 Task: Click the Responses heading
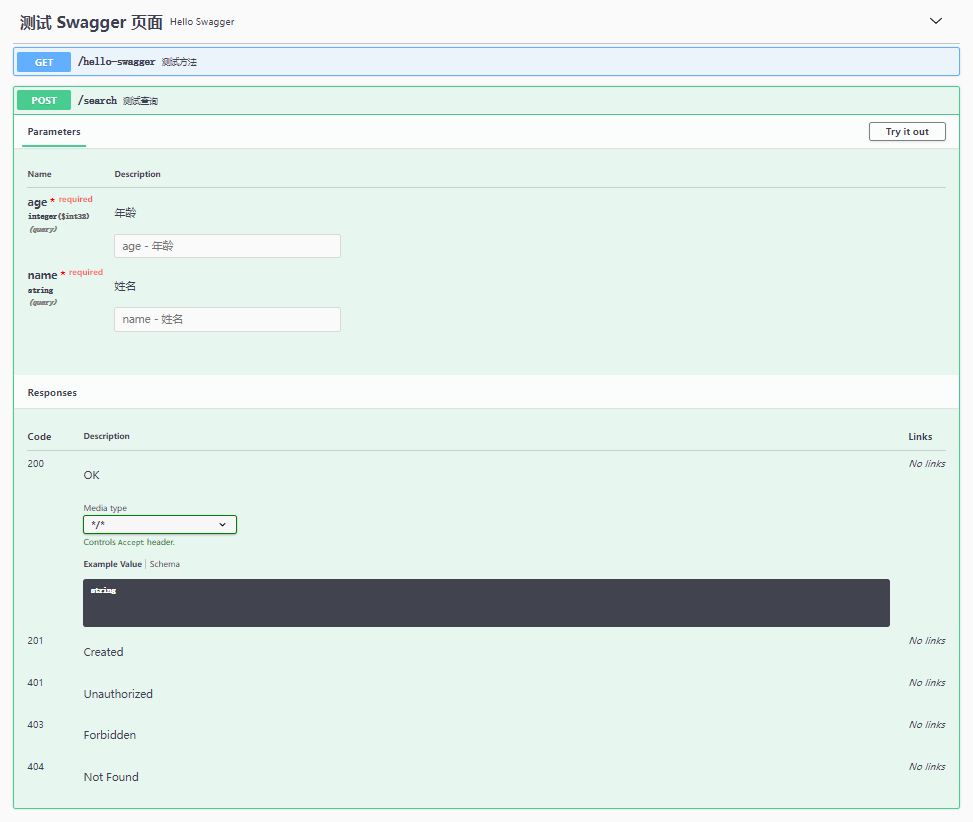[x=52, y=393]
